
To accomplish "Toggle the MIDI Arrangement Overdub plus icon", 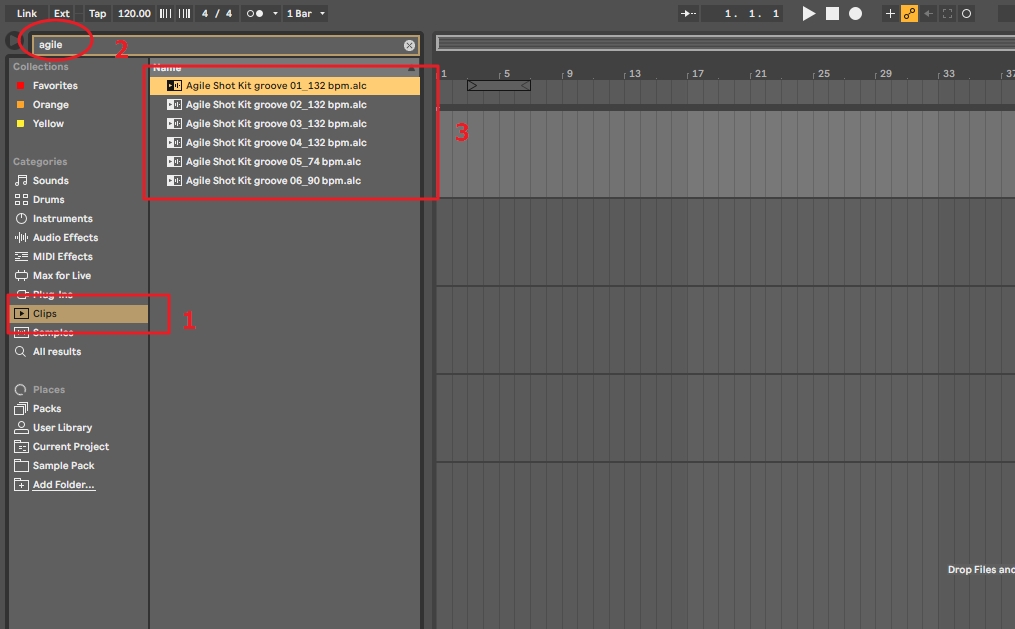I will click(890, 13).
